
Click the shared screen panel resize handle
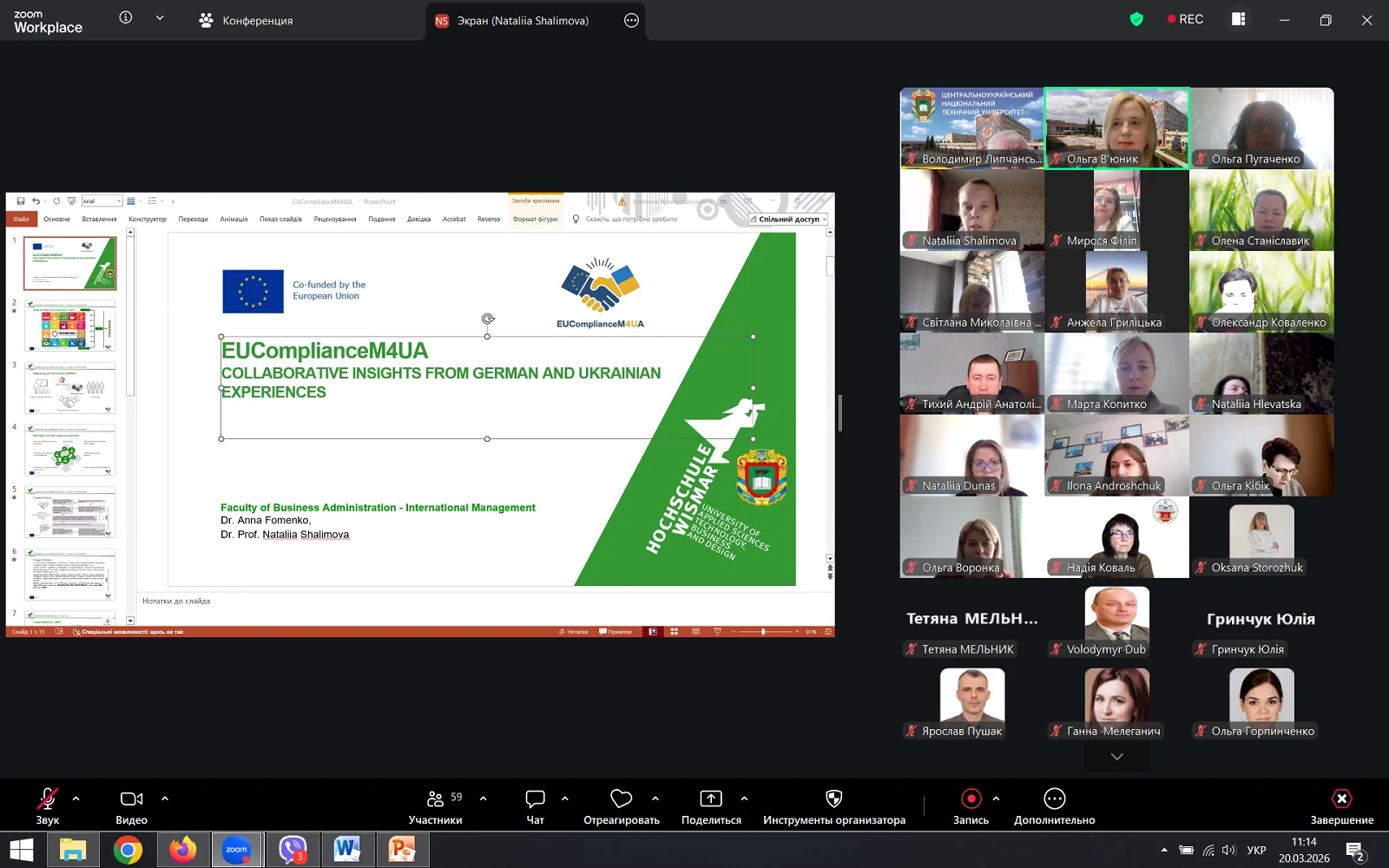[839, 413]
